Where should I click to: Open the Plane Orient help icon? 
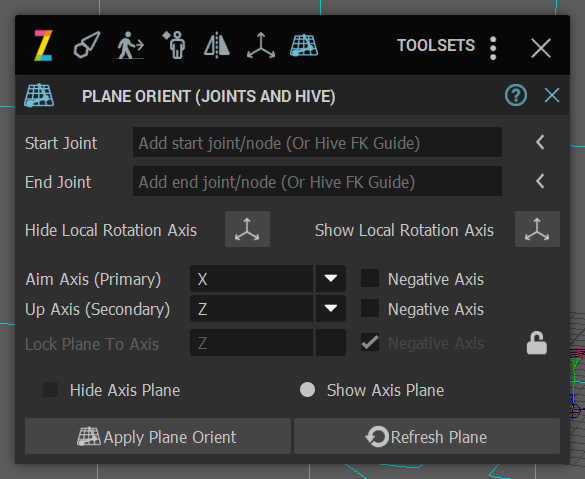click(x=516, y=96)
